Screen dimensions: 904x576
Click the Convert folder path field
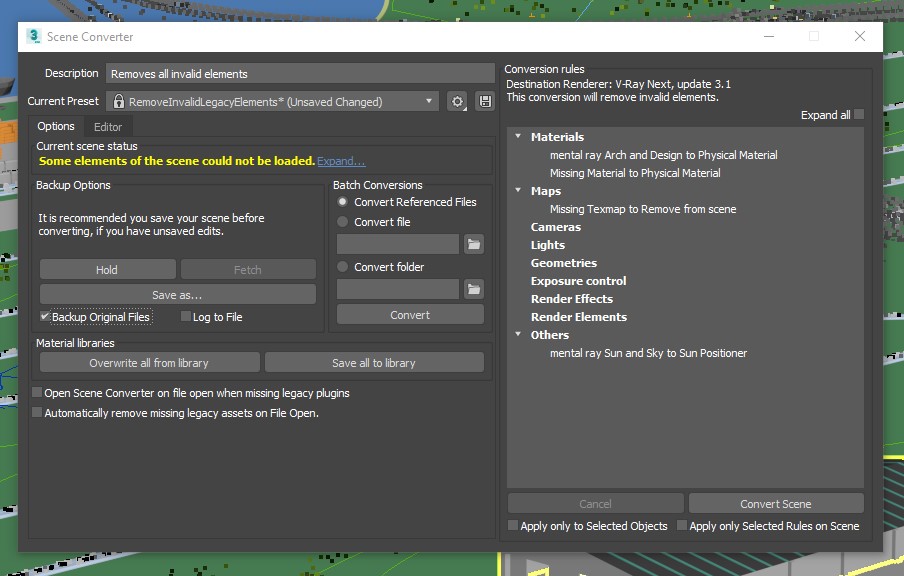point(398,289)
